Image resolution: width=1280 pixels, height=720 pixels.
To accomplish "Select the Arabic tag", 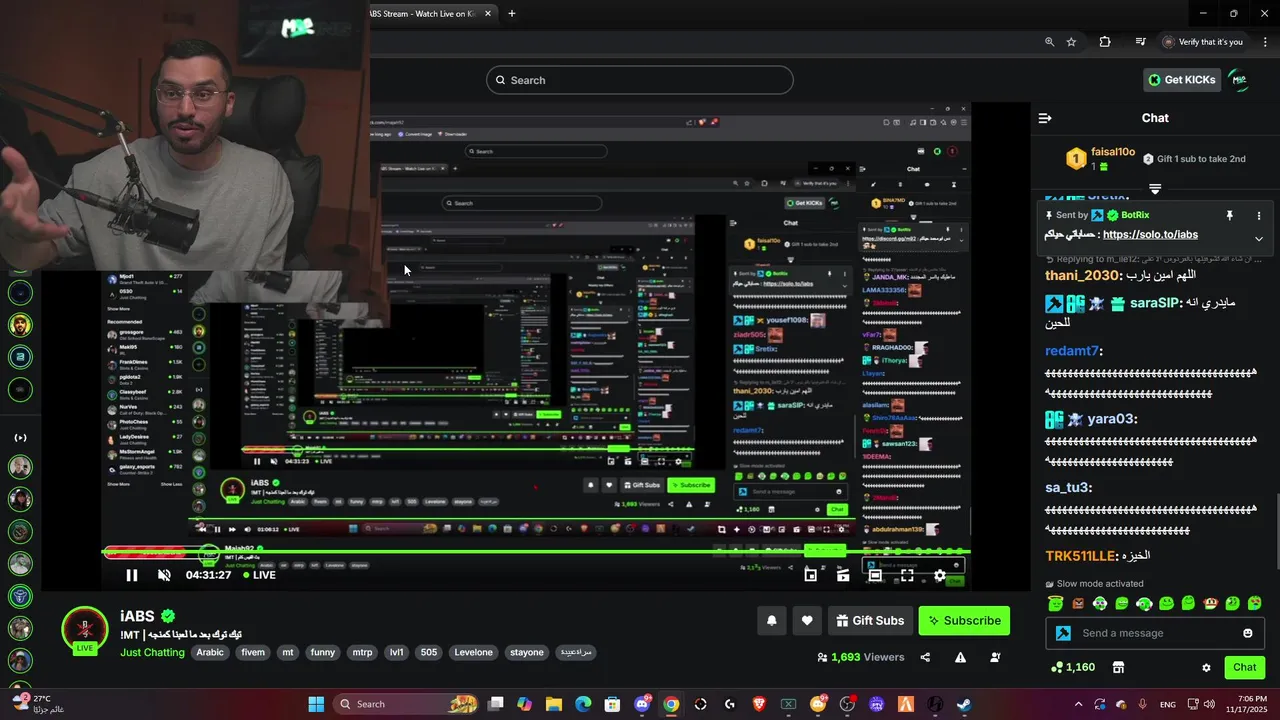I will pos(210,652).
